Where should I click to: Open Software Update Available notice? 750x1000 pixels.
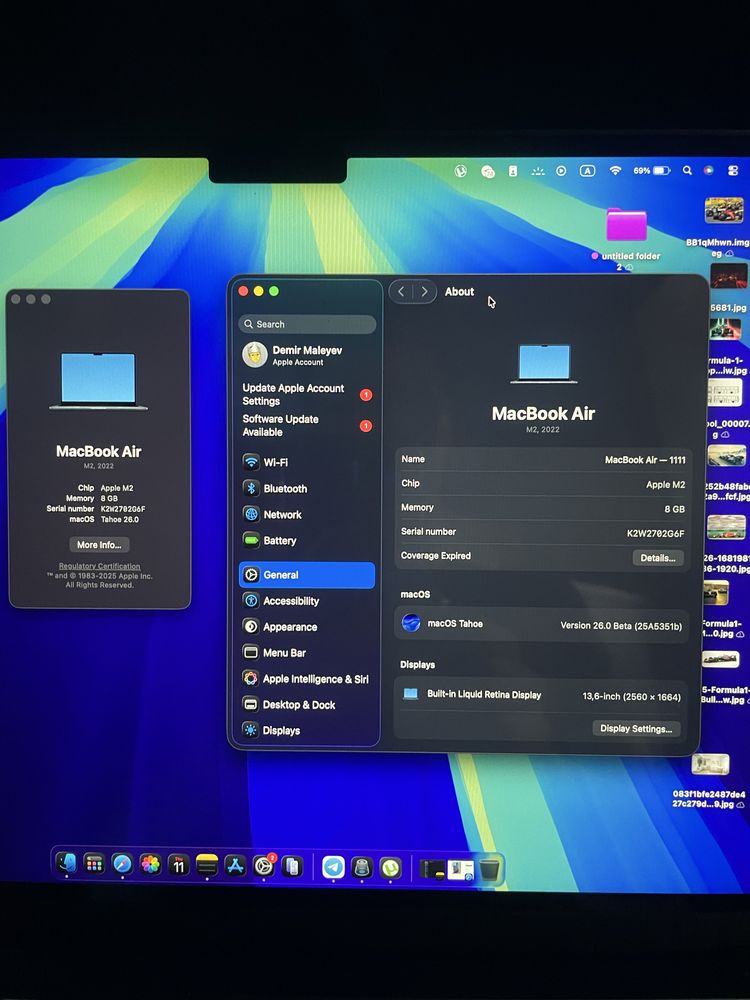point(307,425)
